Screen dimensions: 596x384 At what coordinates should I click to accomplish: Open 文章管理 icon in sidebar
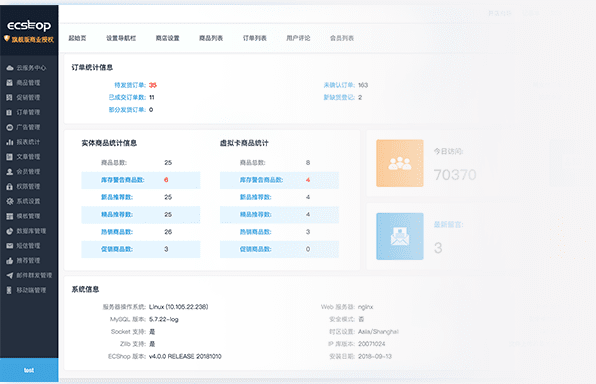pyautogui.click(x=10, y=157)
